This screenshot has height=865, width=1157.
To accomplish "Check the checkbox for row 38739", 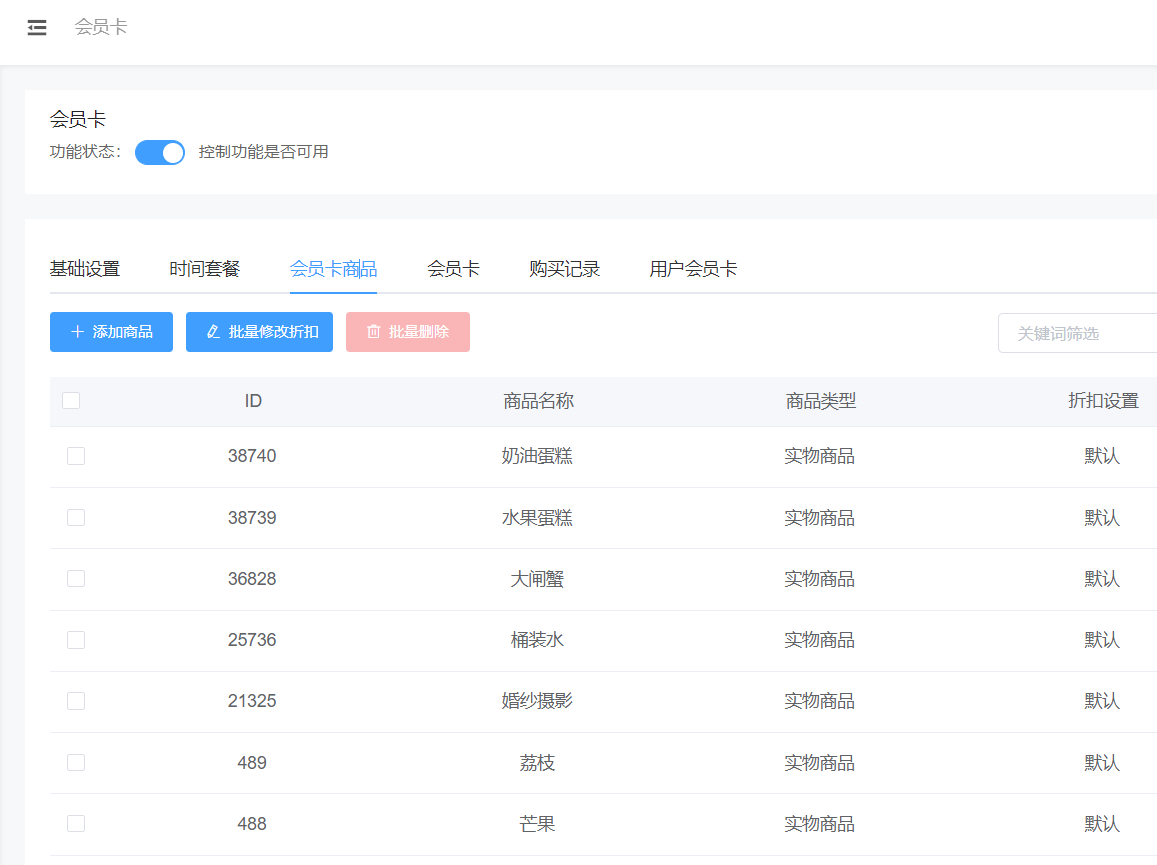I will (76, 517).
